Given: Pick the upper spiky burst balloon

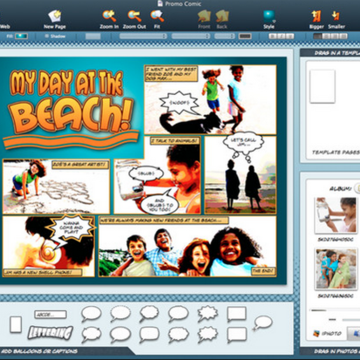Looking at the screenshot, I should pyautogui.click(x=207, y=314).
